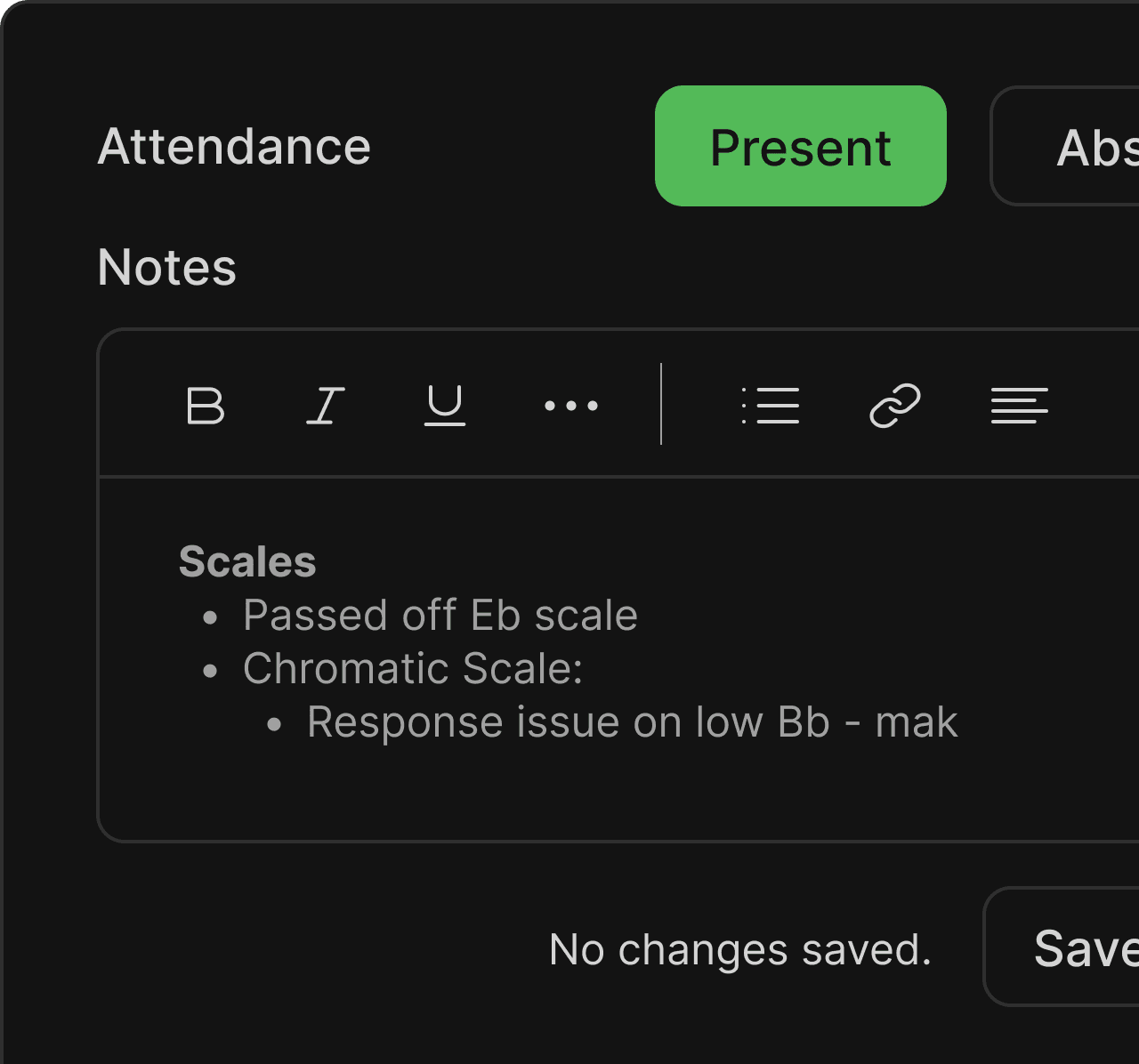
Task: Expand more formatting tools with the three-dot control
Action: coord(570,406)
